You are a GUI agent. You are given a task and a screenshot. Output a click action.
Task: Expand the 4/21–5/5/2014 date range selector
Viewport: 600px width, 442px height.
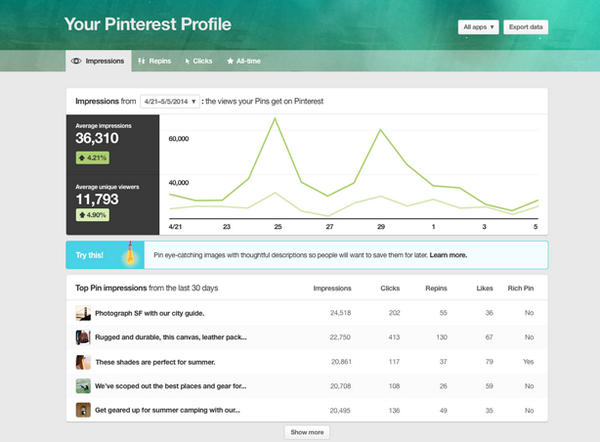(170, 101)
